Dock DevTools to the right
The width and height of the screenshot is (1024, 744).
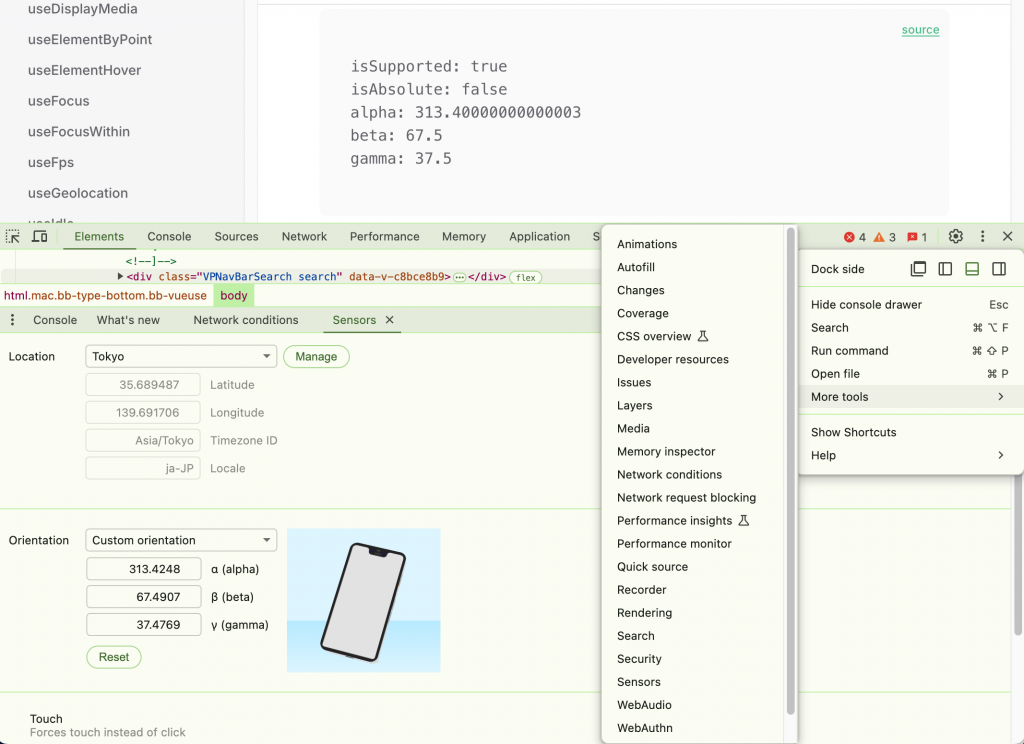pyautogui.click(x=999, y=268)
